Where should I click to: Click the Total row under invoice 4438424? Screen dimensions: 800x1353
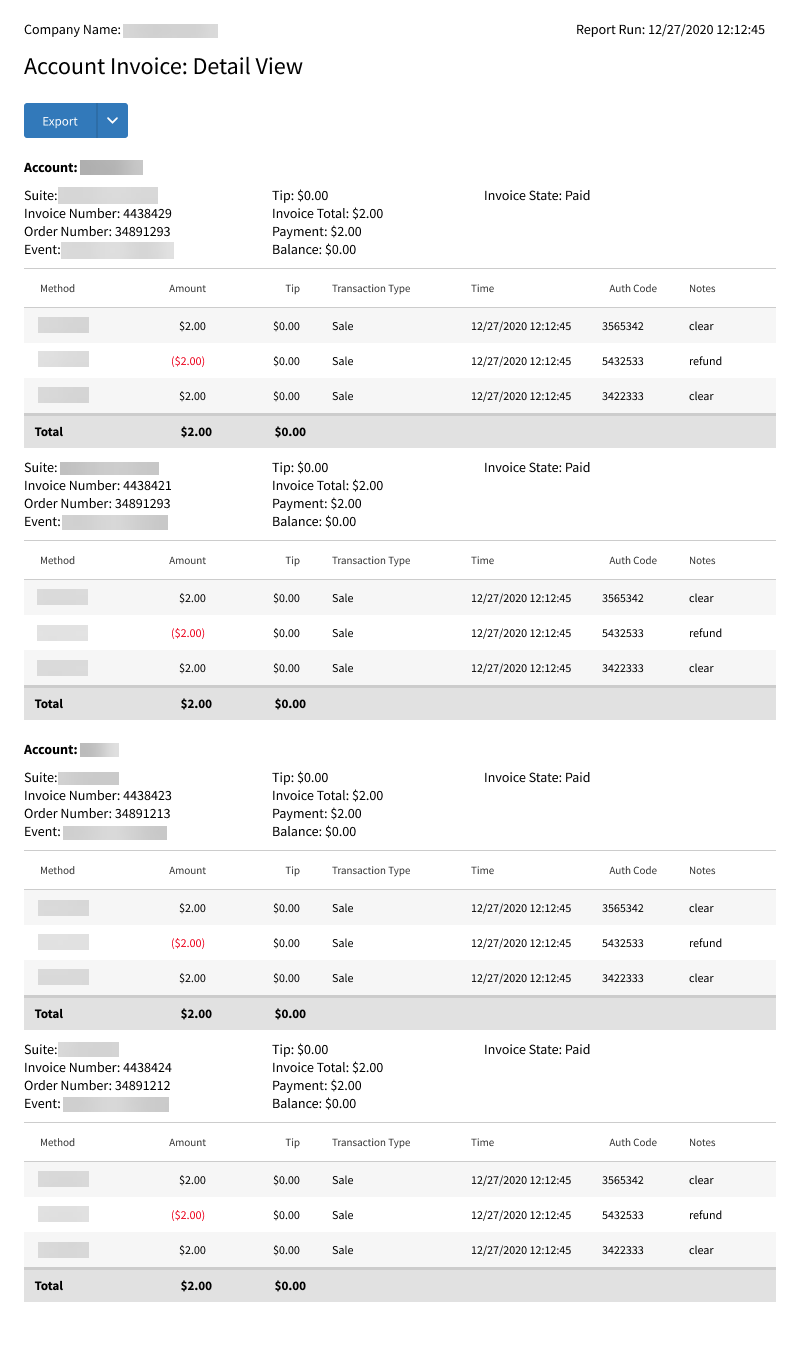[400, 1286]
